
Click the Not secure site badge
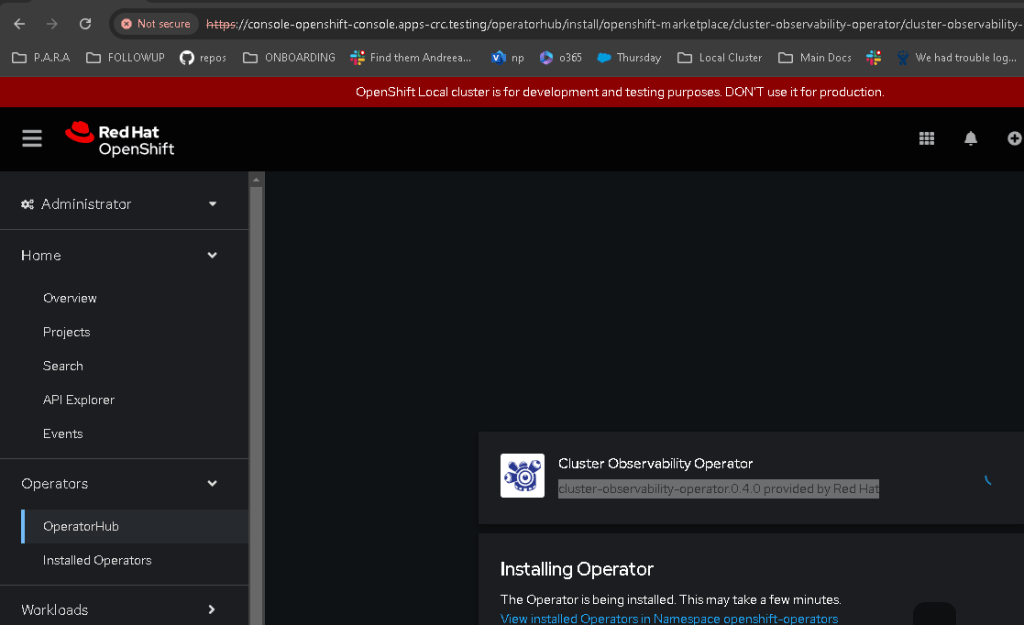pyautogui.click(x=155, y=24)
